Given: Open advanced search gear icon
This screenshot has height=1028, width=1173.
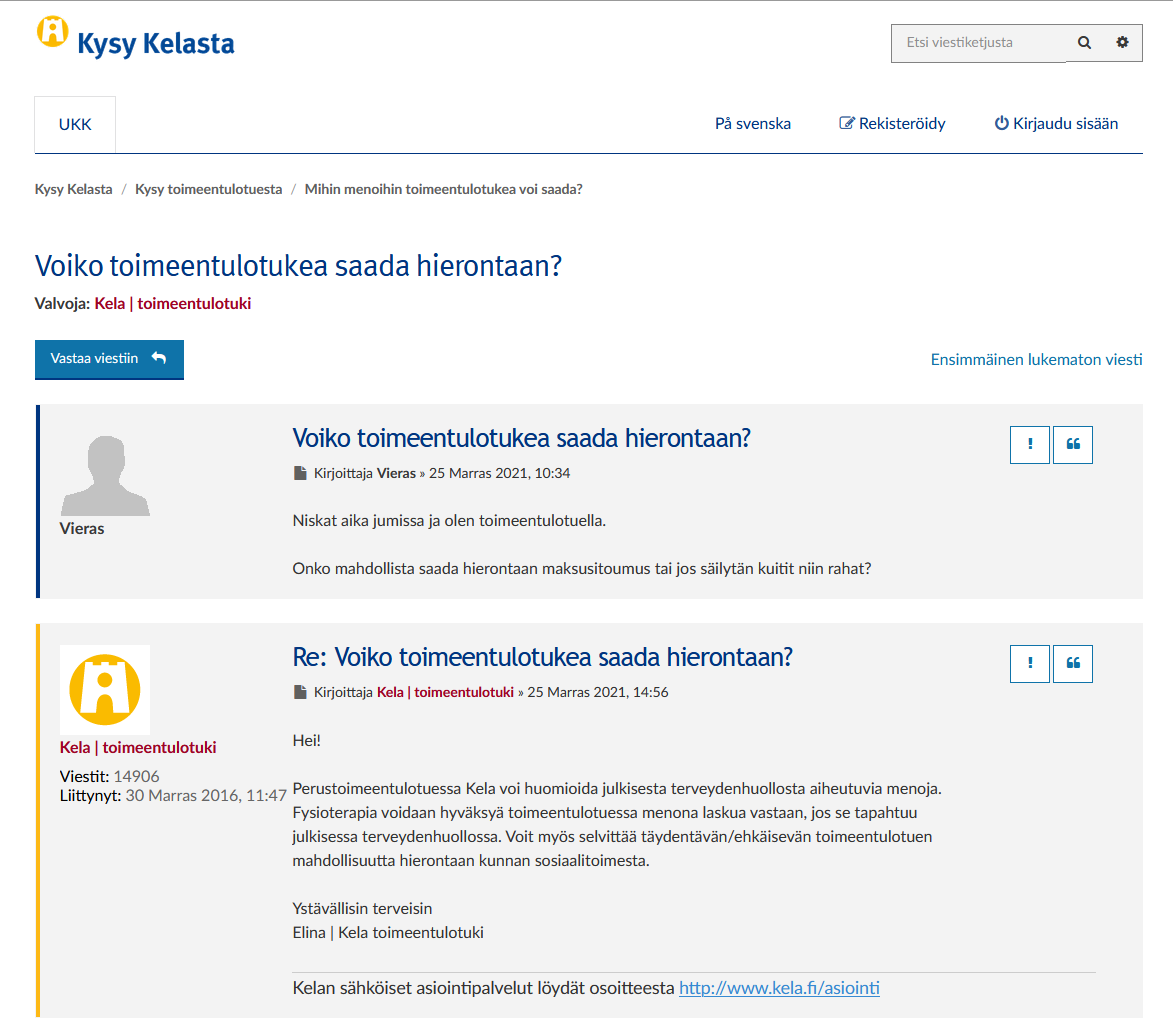Looking at the screenshot, I should tap(1122, 43).
